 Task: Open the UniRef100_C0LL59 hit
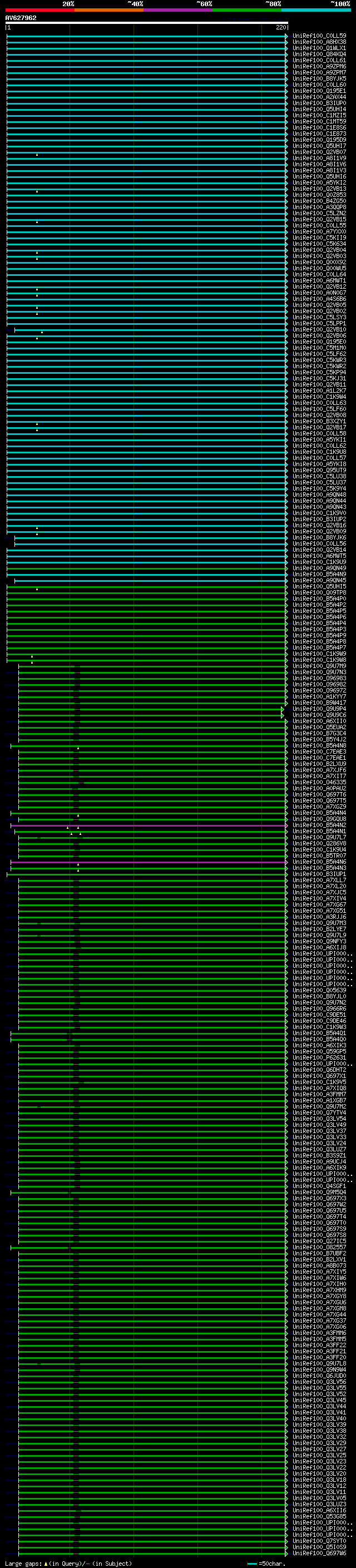click(319, 36)
